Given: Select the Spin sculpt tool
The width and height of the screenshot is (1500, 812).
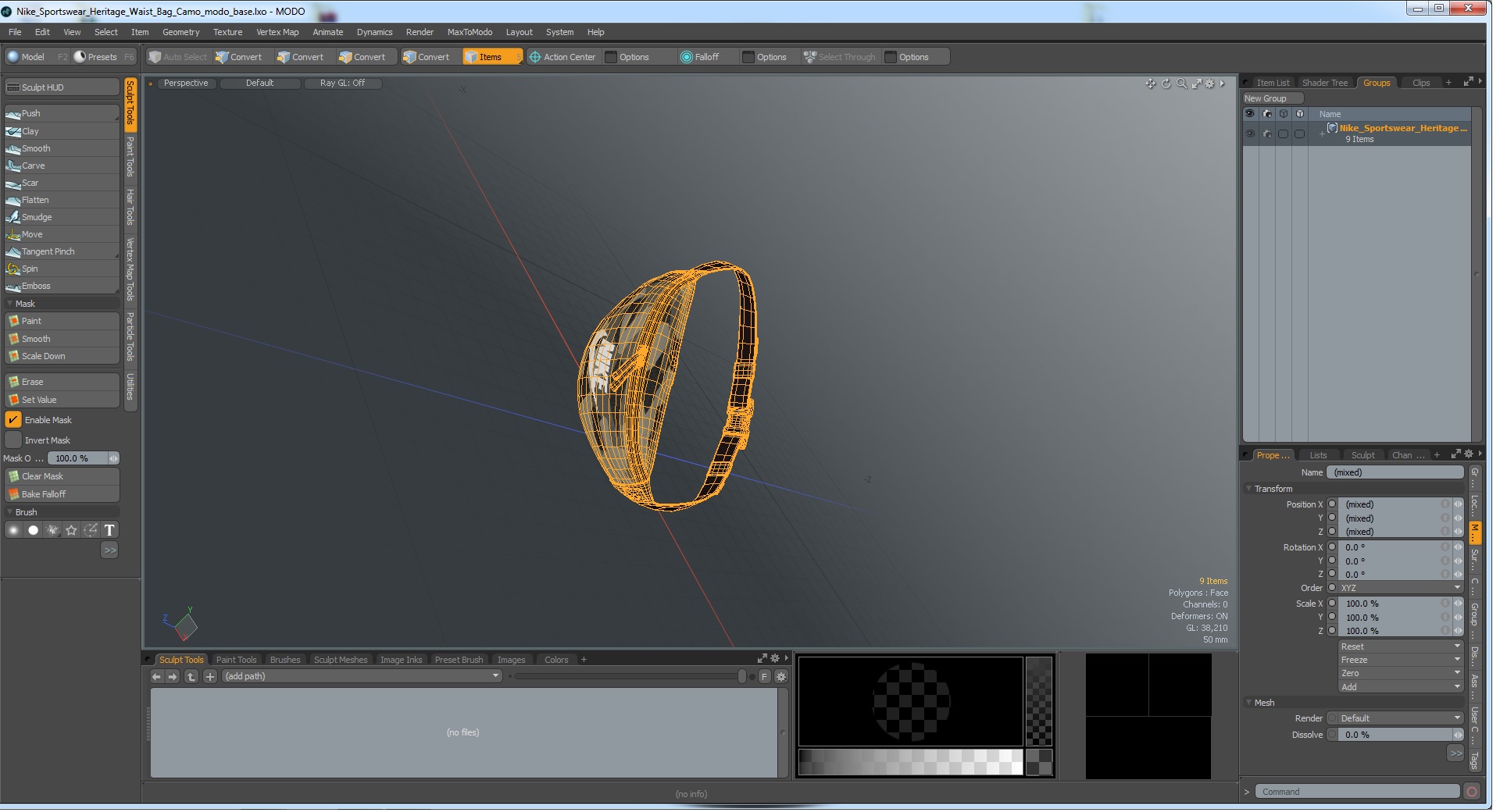Looking at the screenshot, I should (x=62, y=269).
